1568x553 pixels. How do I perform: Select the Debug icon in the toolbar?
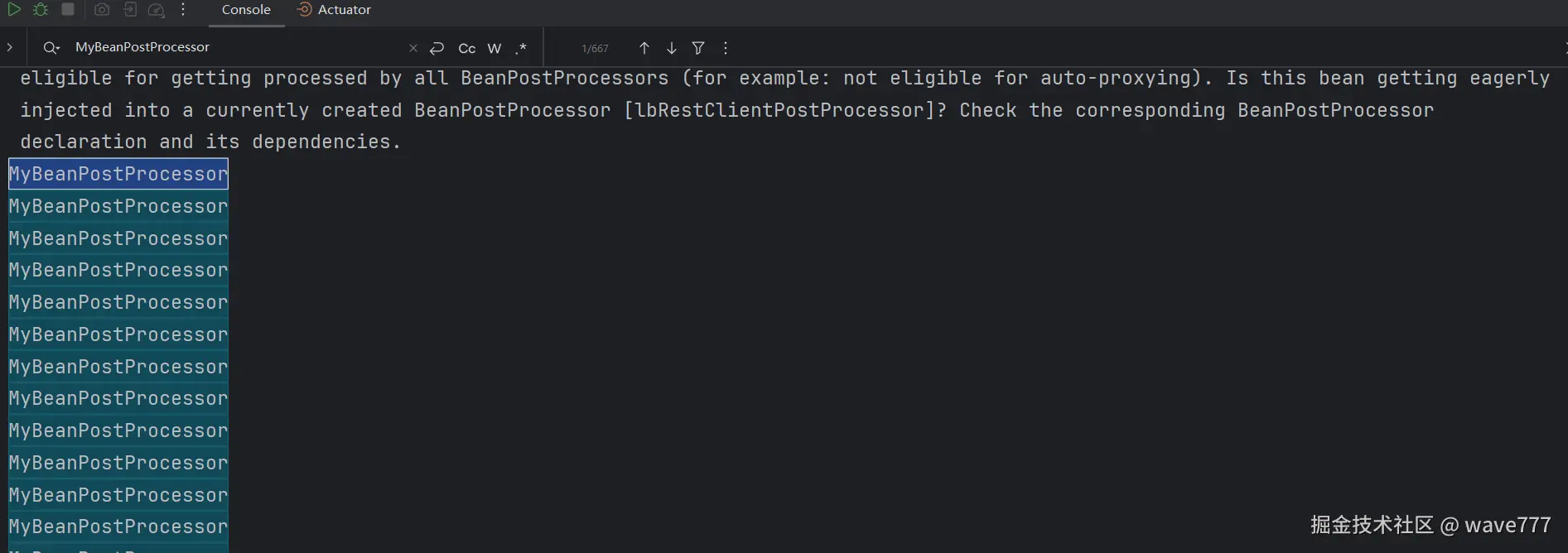click(x=40, y=10)
